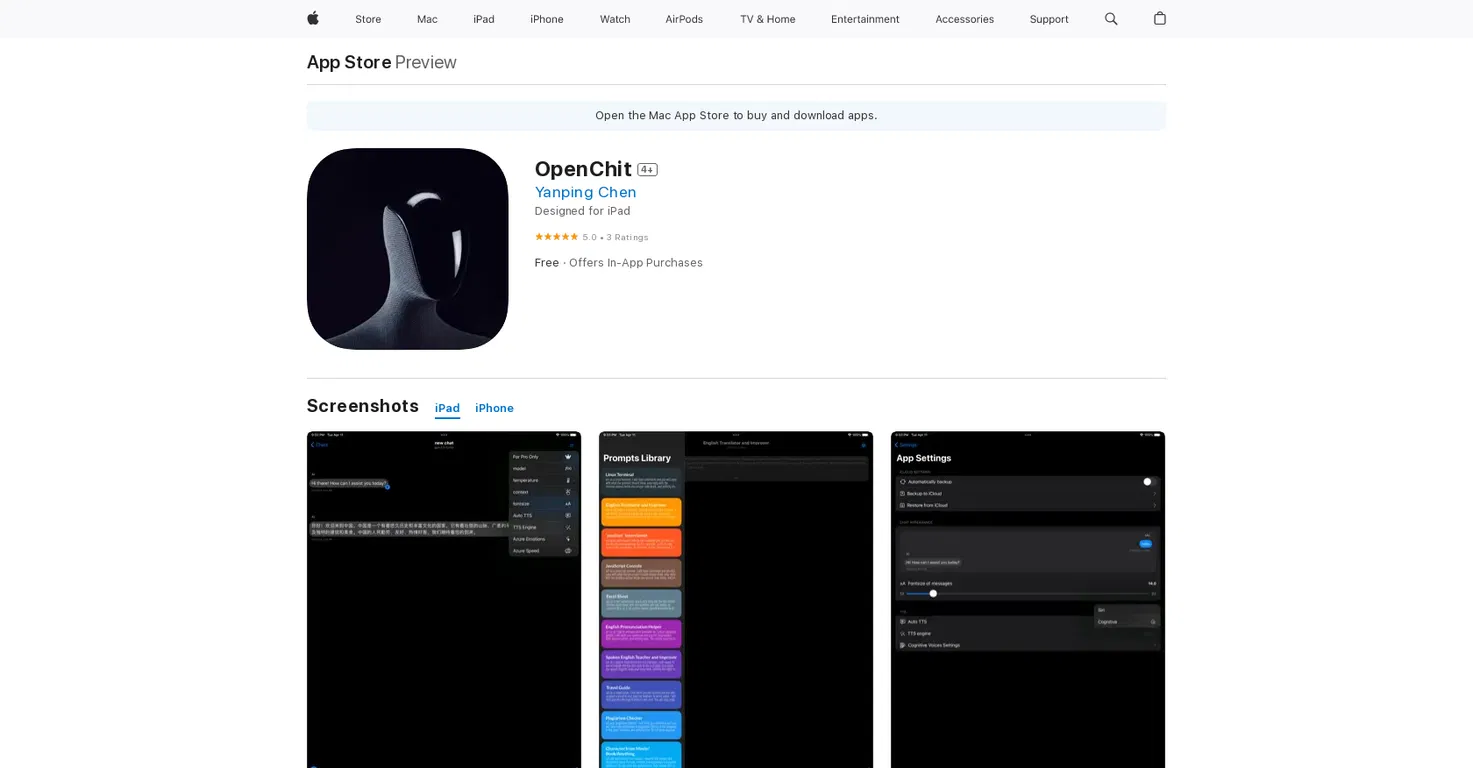The image size is (1473, 768).
Task: Click the '3 Ratings' text
Action: click(x=627, y=237)
